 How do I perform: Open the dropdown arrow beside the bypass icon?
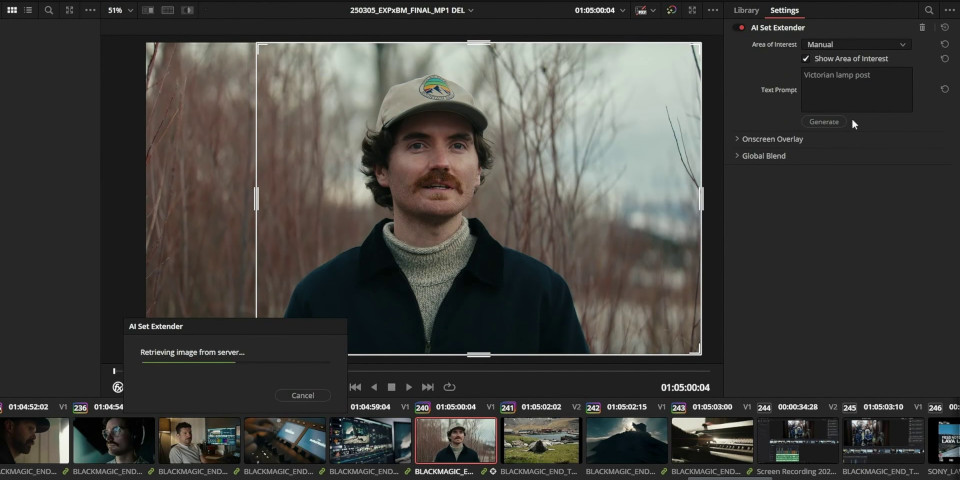point(653,10)
